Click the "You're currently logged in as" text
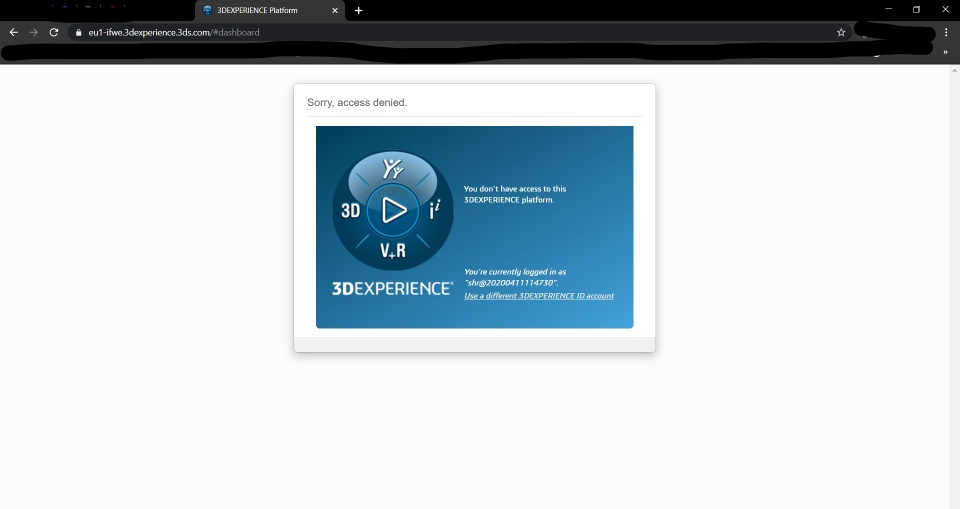This screenshot has width=960, height=509. [x=515, y=271]
